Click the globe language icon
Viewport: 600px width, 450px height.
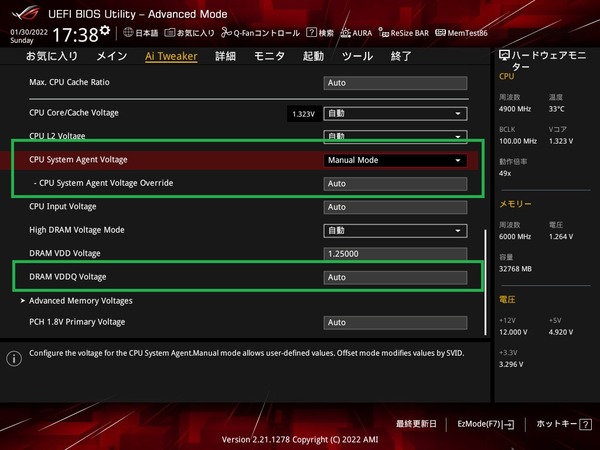128,33
